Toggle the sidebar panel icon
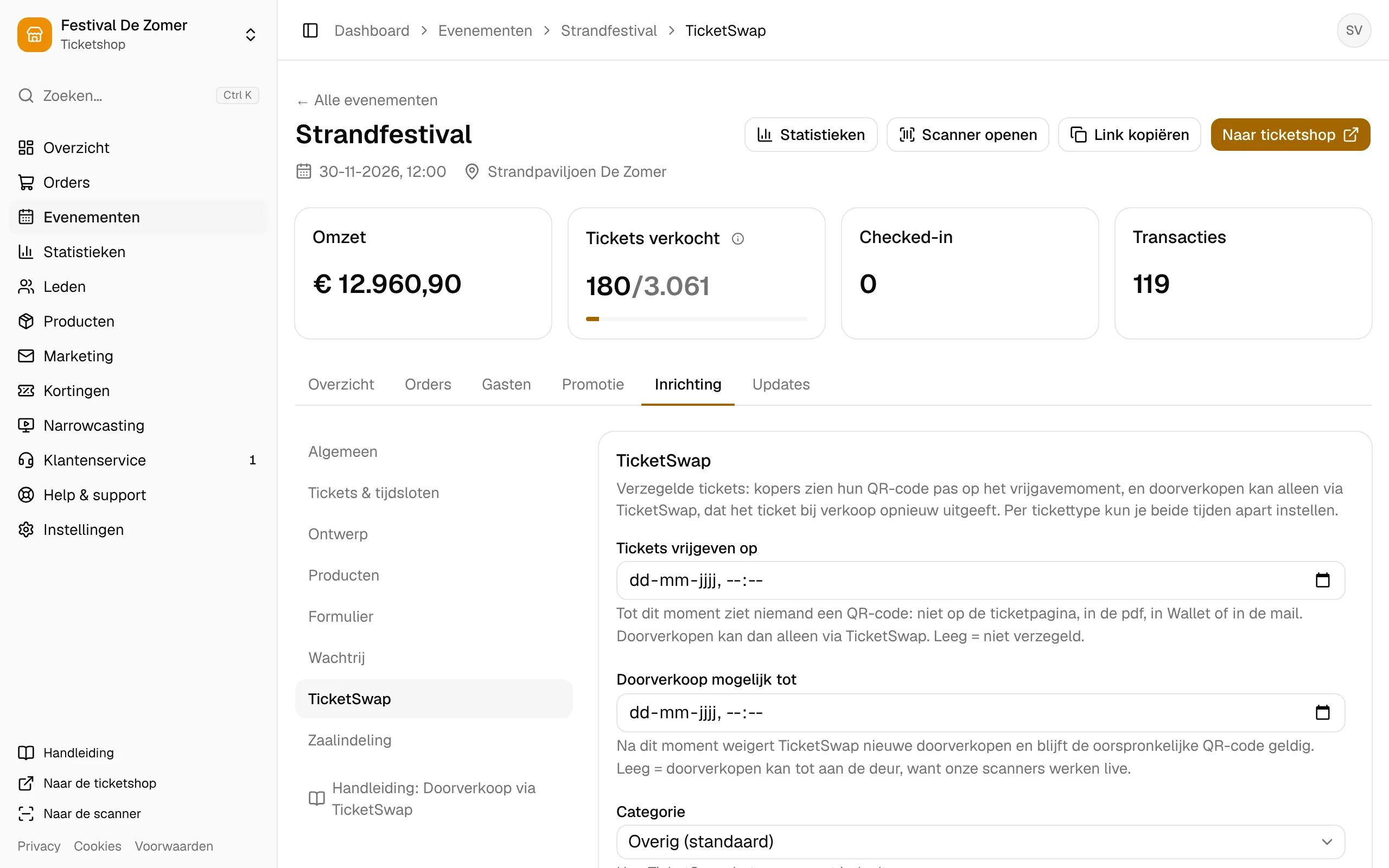The height and width of the screenshot is (868, 1389). (x=310, y=30)
